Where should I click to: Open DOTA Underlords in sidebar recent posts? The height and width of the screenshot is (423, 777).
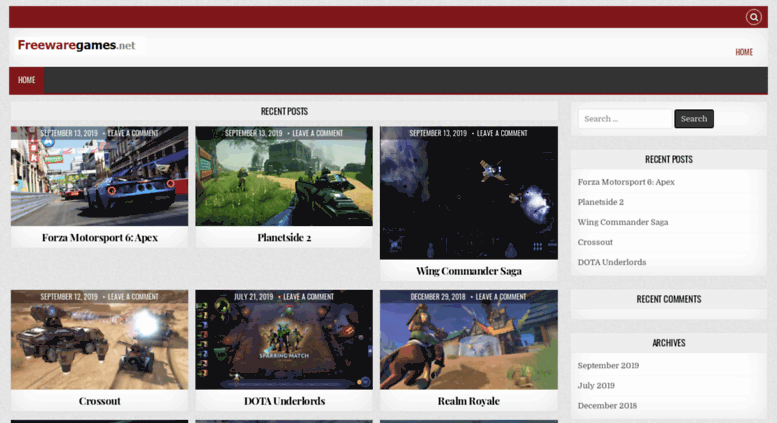coord(612,263)
